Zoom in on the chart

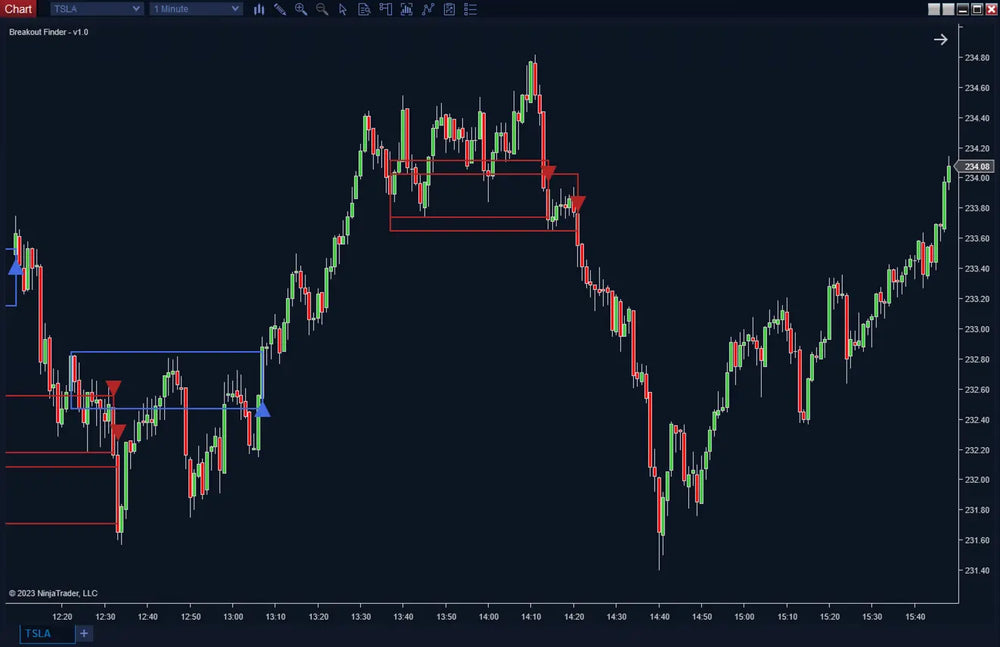point(301,9)
